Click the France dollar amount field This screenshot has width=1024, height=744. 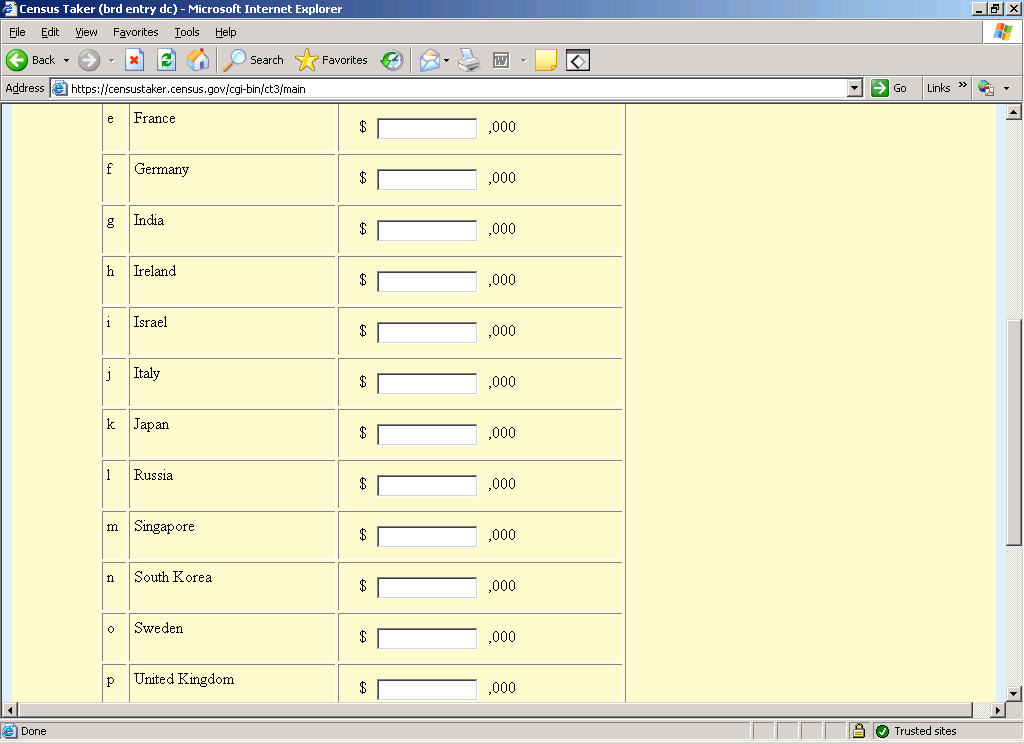(x=427, y=128)
